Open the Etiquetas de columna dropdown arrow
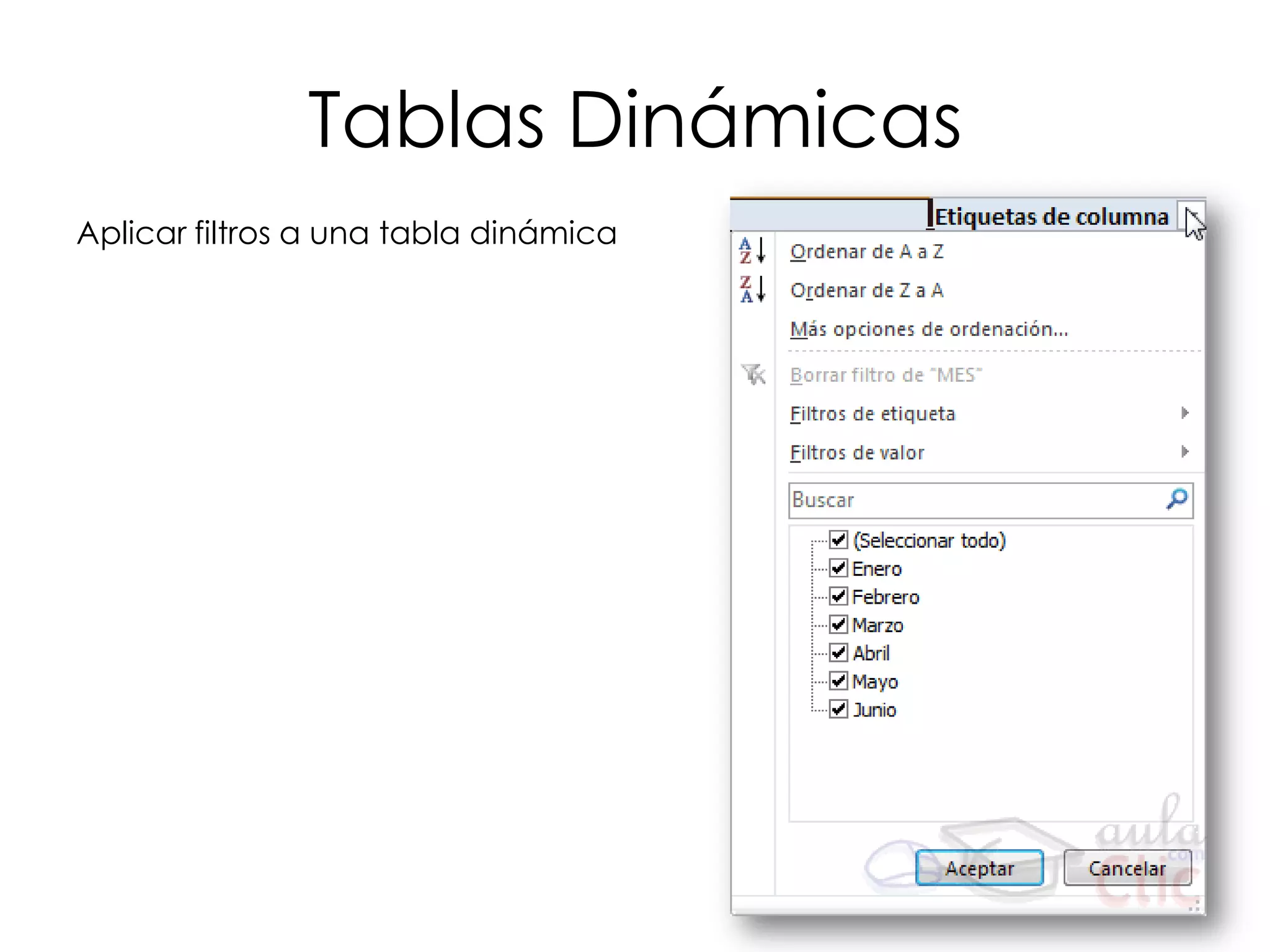The image size is (1270, 952). [1191, 216]
